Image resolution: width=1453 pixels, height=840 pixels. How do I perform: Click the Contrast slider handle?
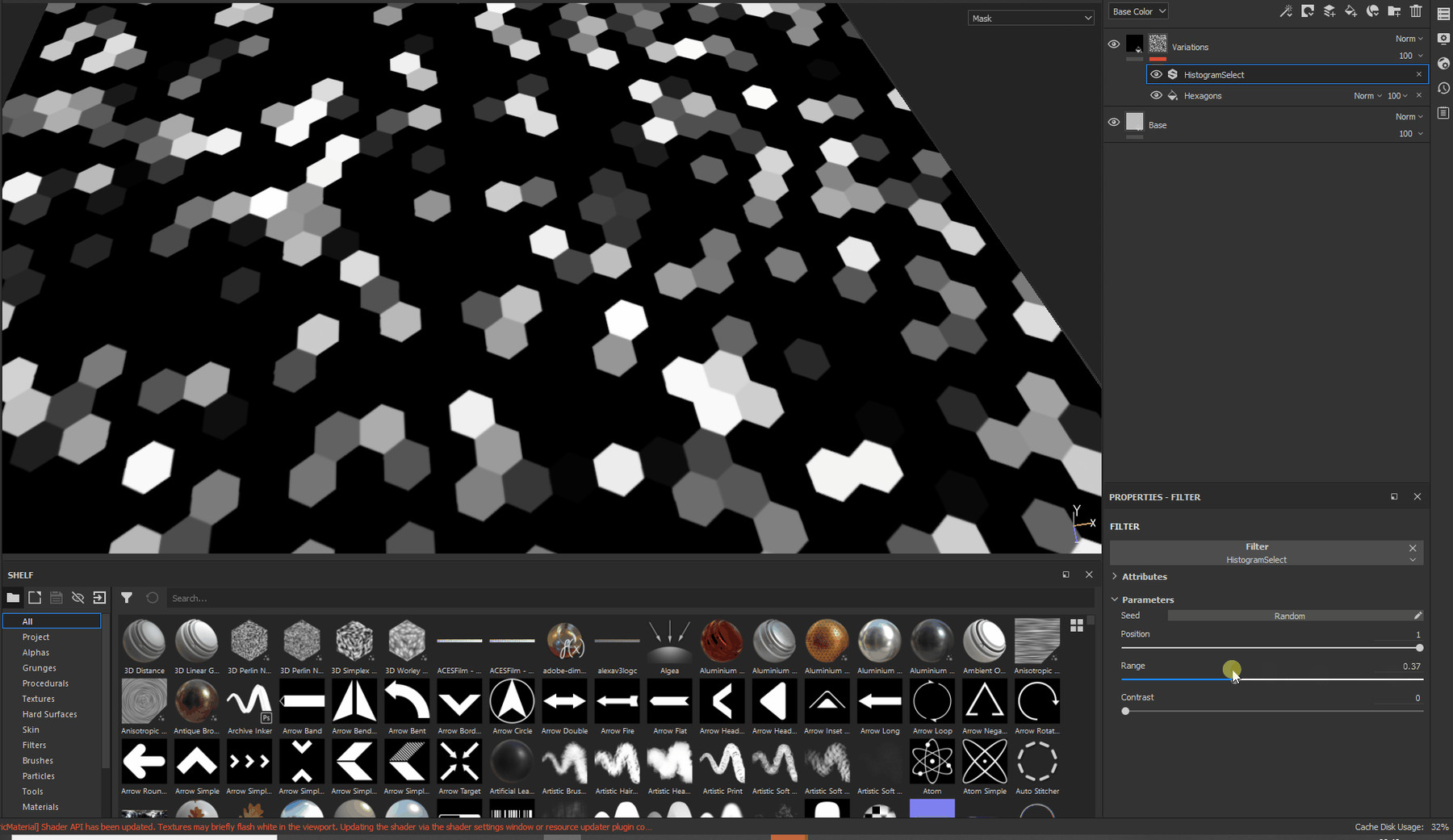pyautogui.click(x=1125, y=711)
